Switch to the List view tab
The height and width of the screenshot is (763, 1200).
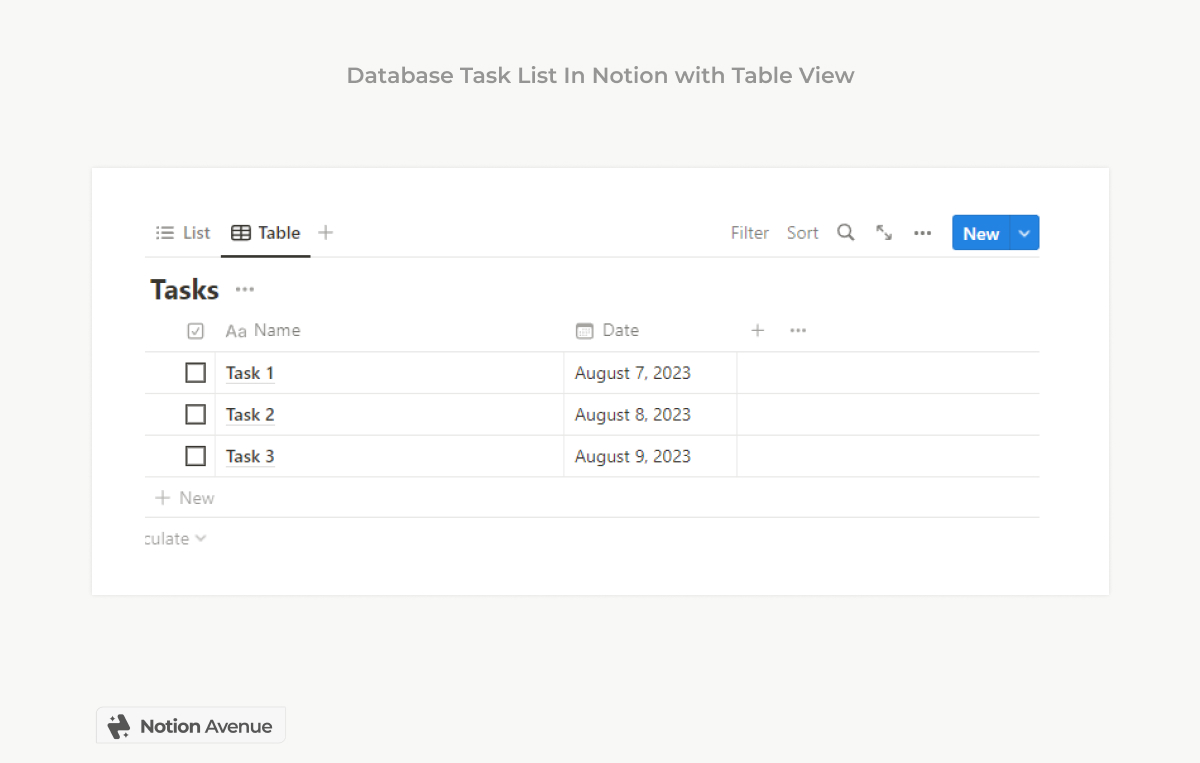(182, 232)
